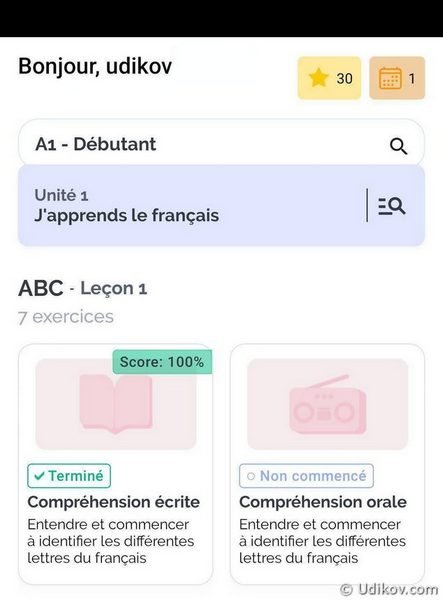Open the A1 - Débutant level selector
The image size is (443, 600).
[221, 145]
